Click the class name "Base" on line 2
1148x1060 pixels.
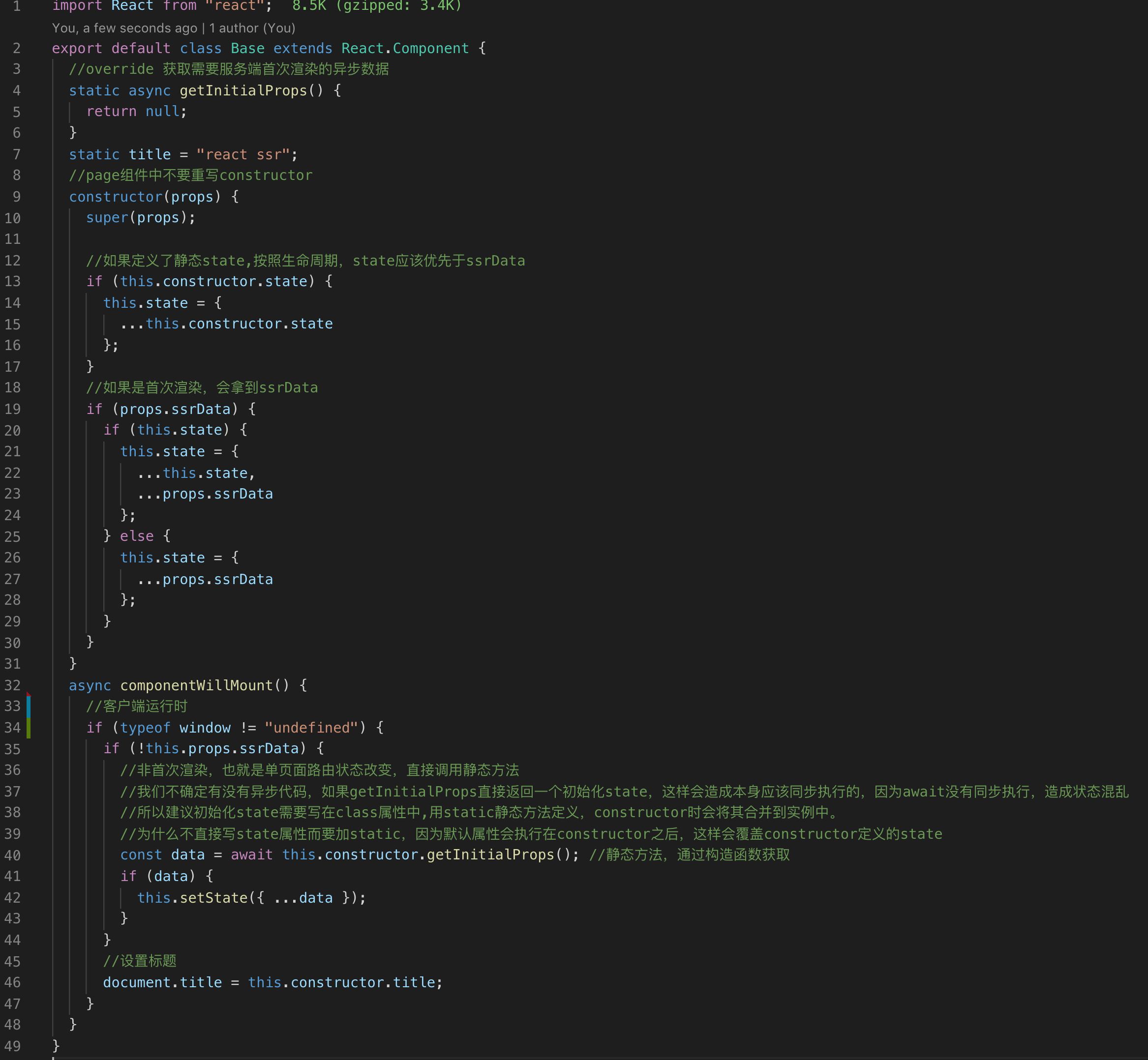(248, 48)
